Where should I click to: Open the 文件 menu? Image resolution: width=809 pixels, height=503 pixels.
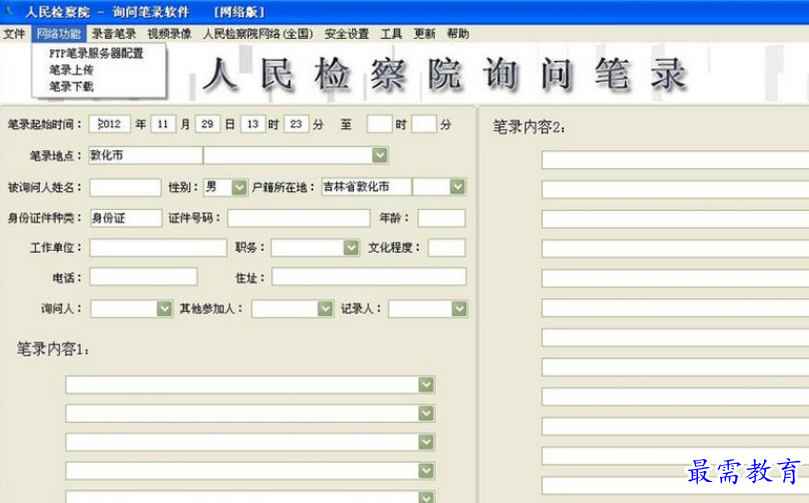pyautogui.click(x=14, y=34)
